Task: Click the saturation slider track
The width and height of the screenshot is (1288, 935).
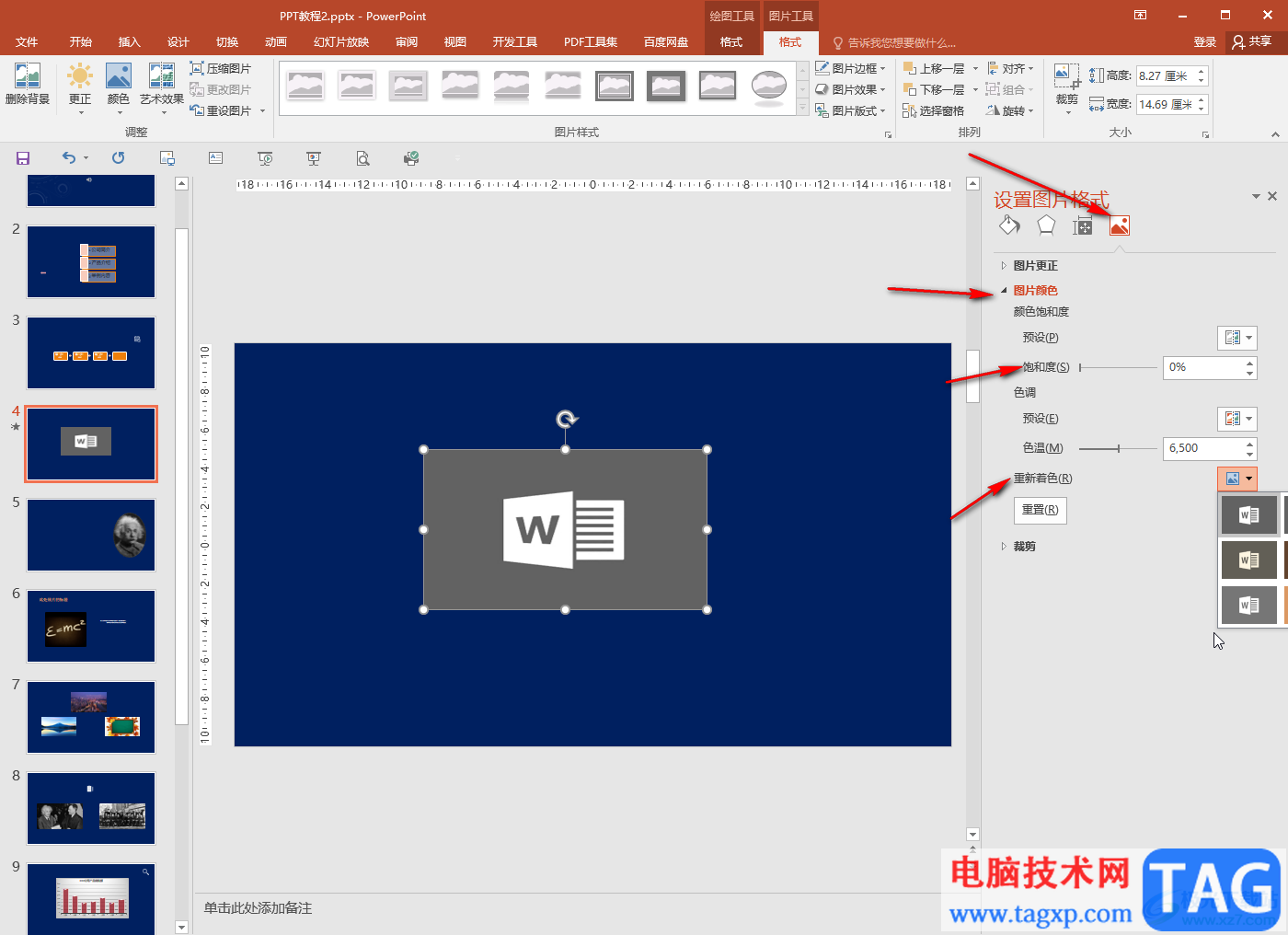Action: coord(1118,368)
